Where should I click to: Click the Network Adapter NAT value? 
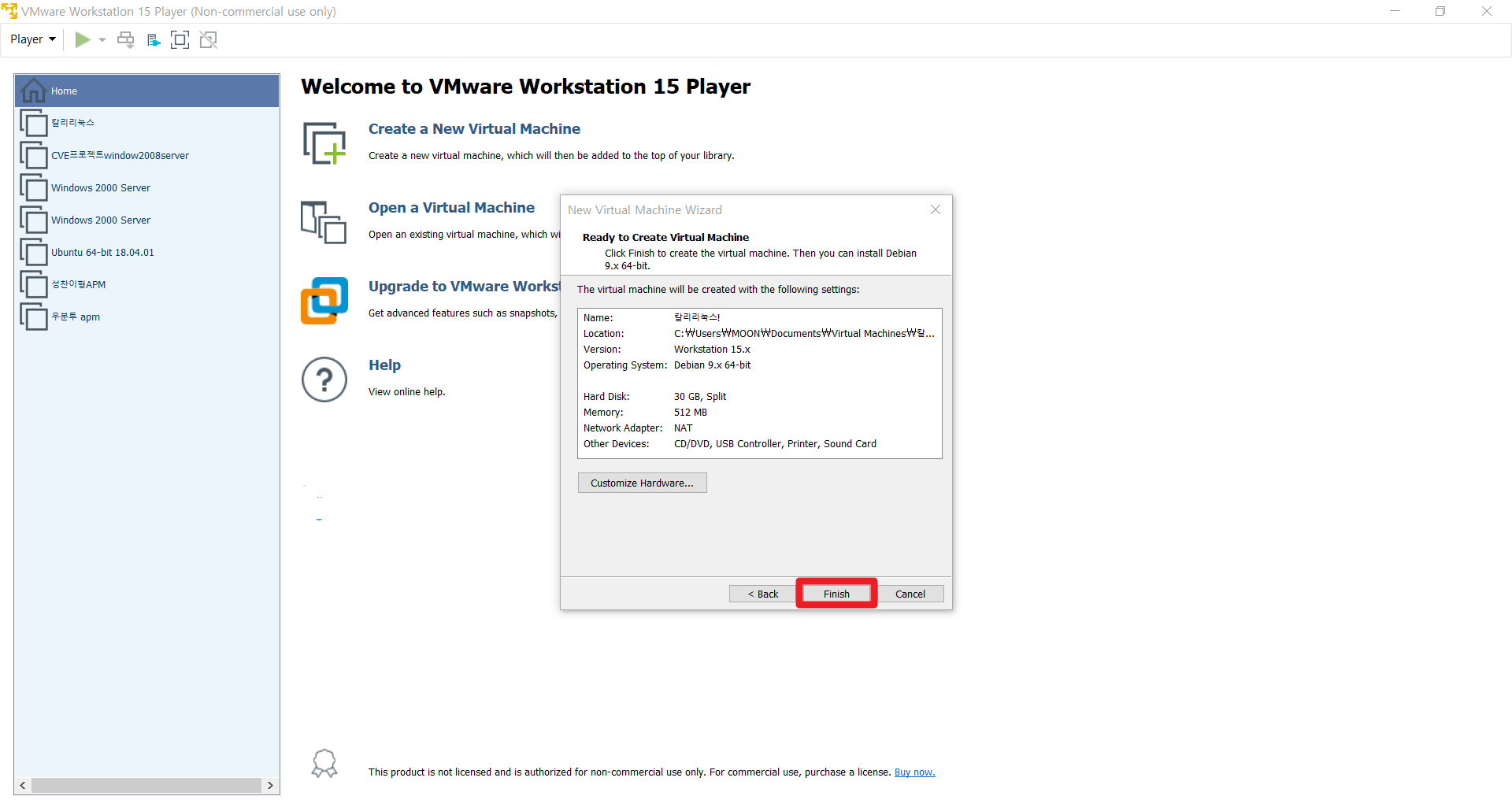click(684, 428)
